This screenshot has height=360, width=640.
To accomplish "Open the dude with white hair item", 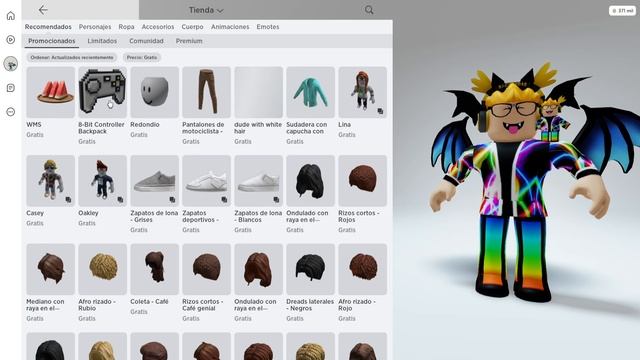I will pos(258,92).
